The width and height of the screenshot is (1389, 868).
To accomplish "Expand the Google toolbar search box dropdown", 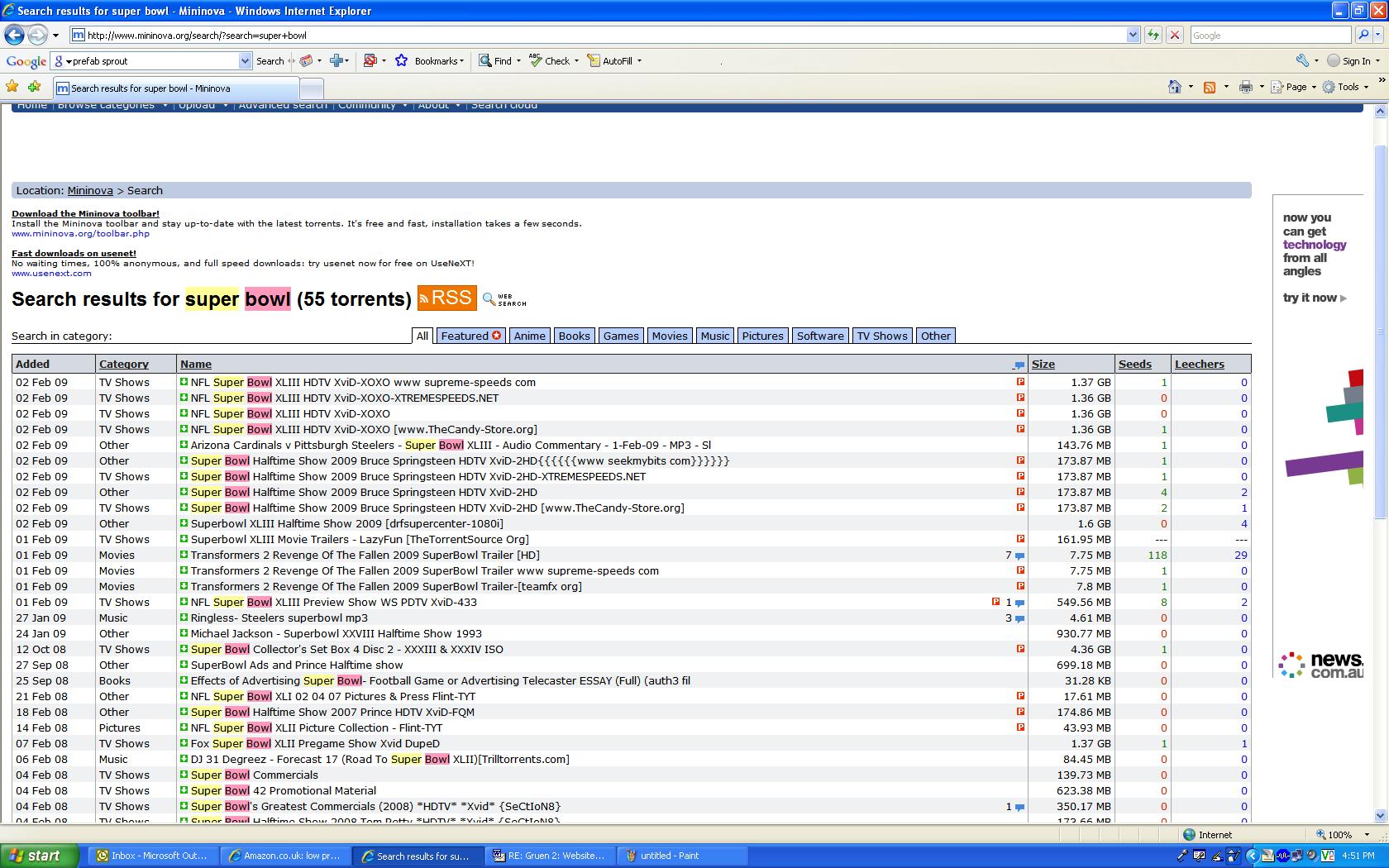I will [x=245, y=60].
